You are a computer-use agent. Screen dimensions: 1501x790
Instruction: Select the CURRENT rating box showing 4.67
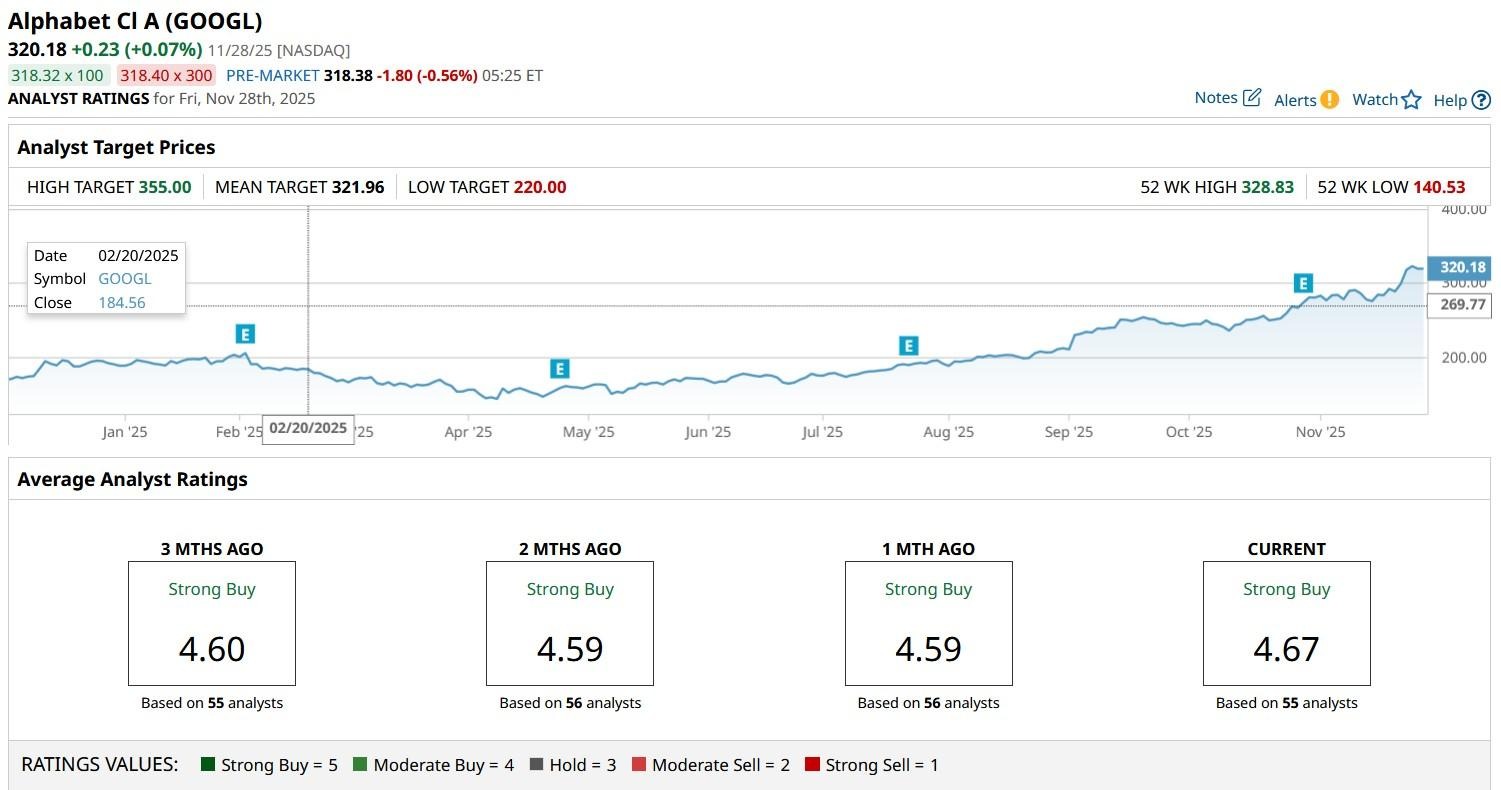click(x=1286, y=623)
